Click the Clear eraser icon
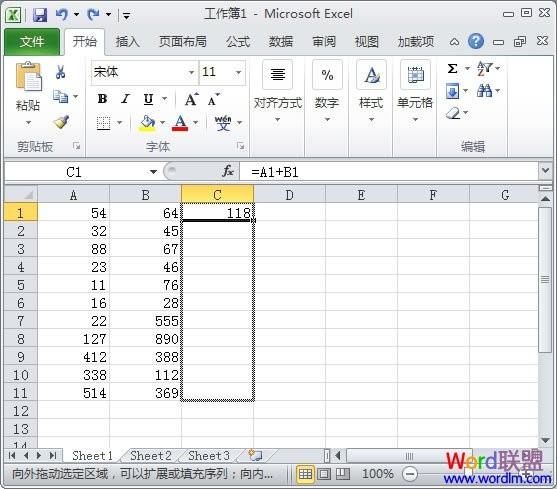This screenshot has height=489, width=557. click(x=453, y=114)
